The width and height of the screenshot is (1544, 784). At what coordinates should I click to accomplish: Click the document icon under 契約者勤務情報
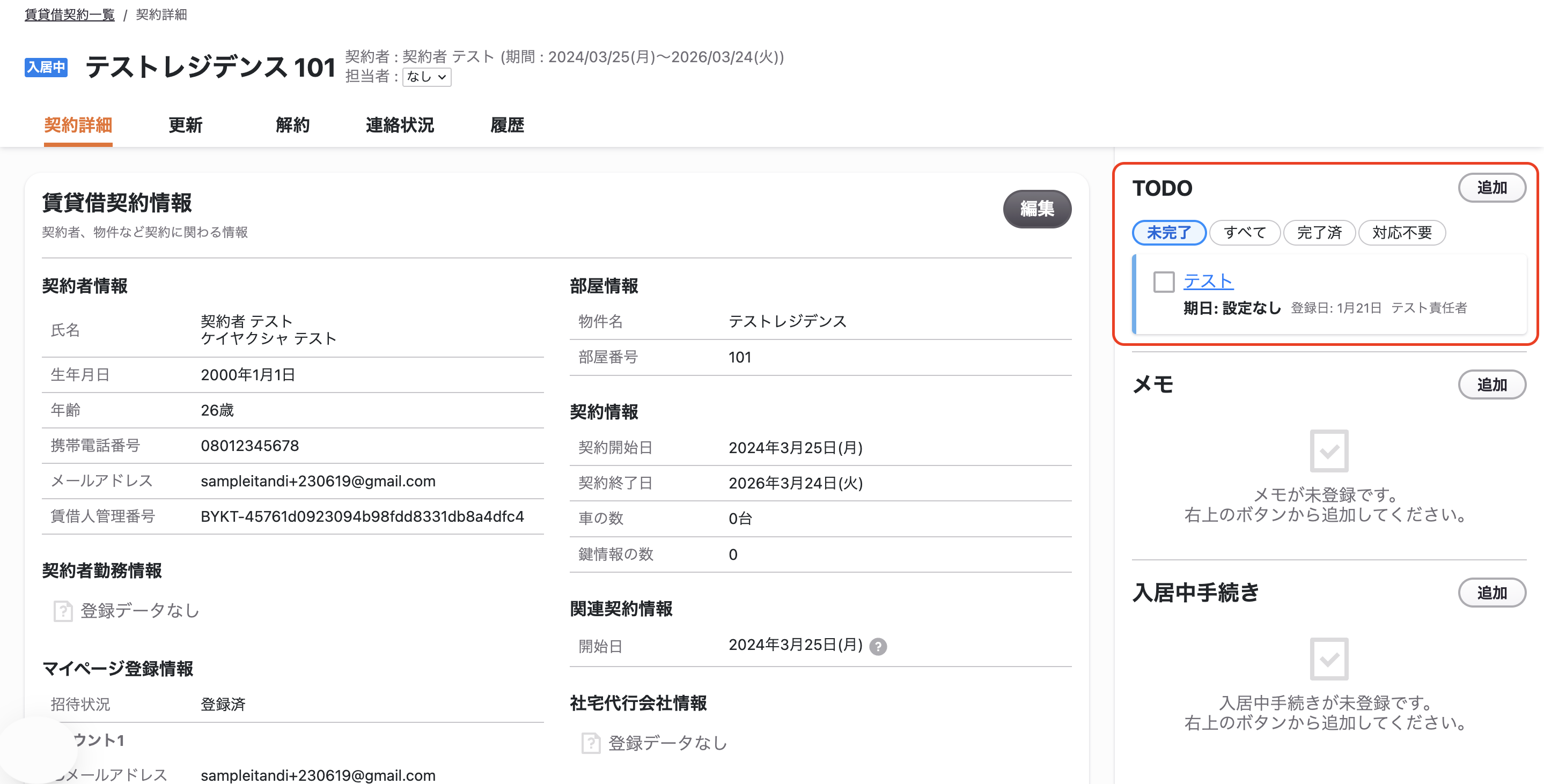pos(62,611)
